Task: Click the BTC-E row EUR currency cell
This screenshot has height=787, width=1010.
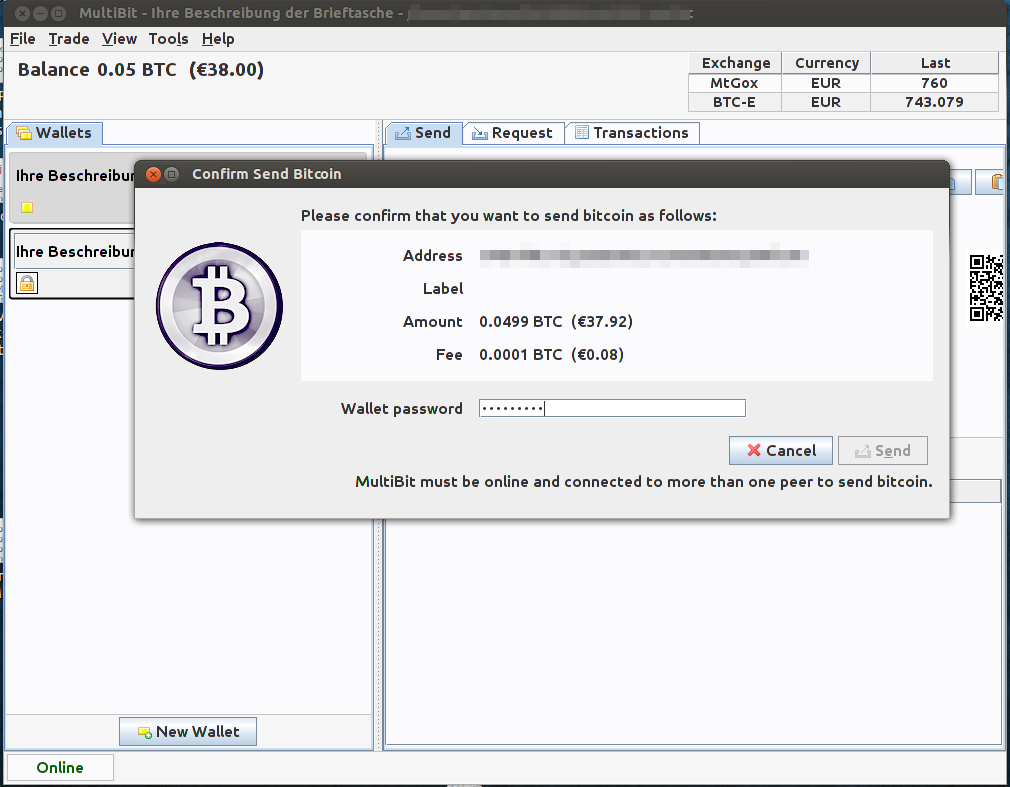Action: click(x=826, y=102)
